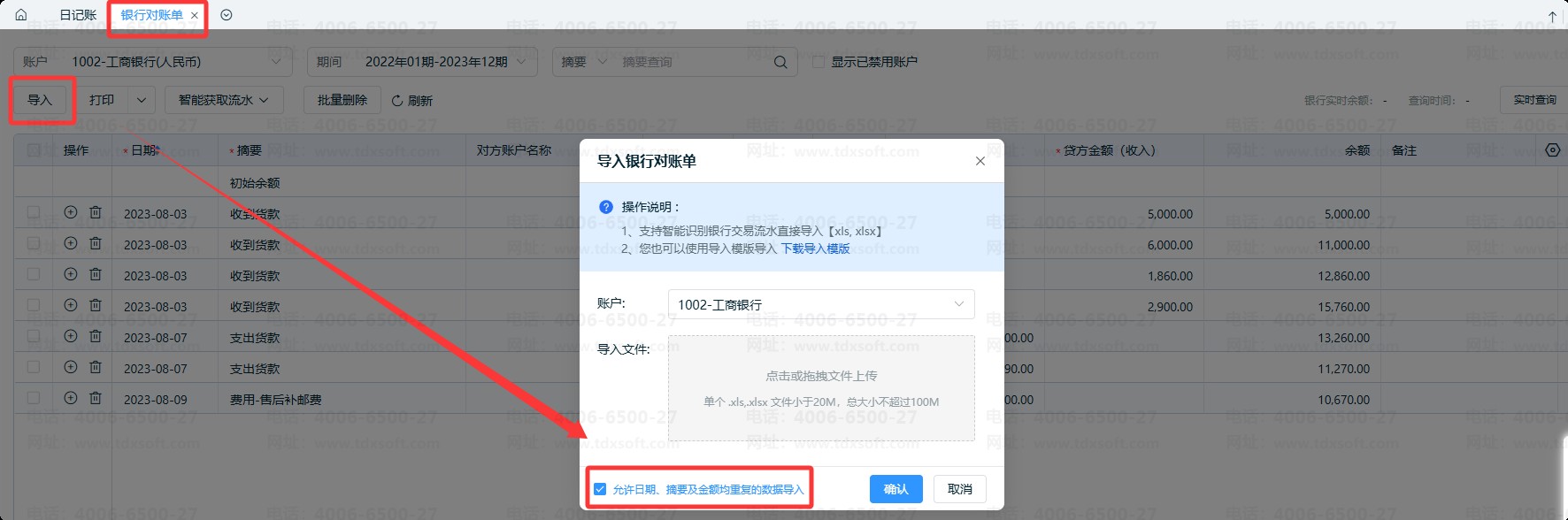Check the first 2023-08-07 支出货款 row (余额 13,260.00)
This screenshot has height=520, width=1568.
coord(34,336)
